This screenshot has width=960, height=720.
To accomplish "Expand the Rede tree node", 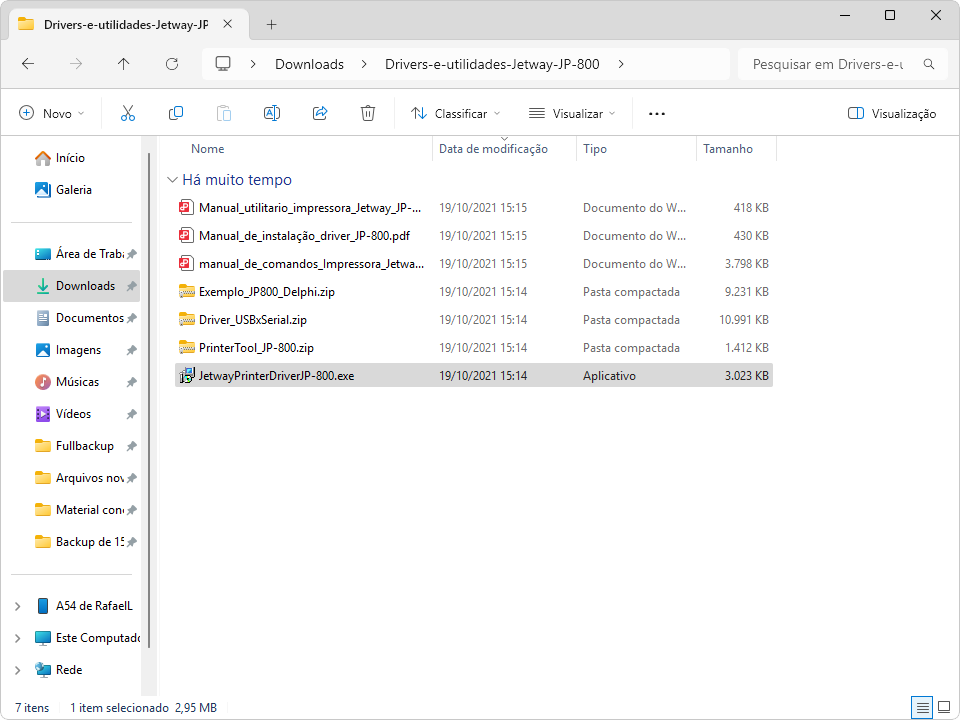I will coord(18,670).
